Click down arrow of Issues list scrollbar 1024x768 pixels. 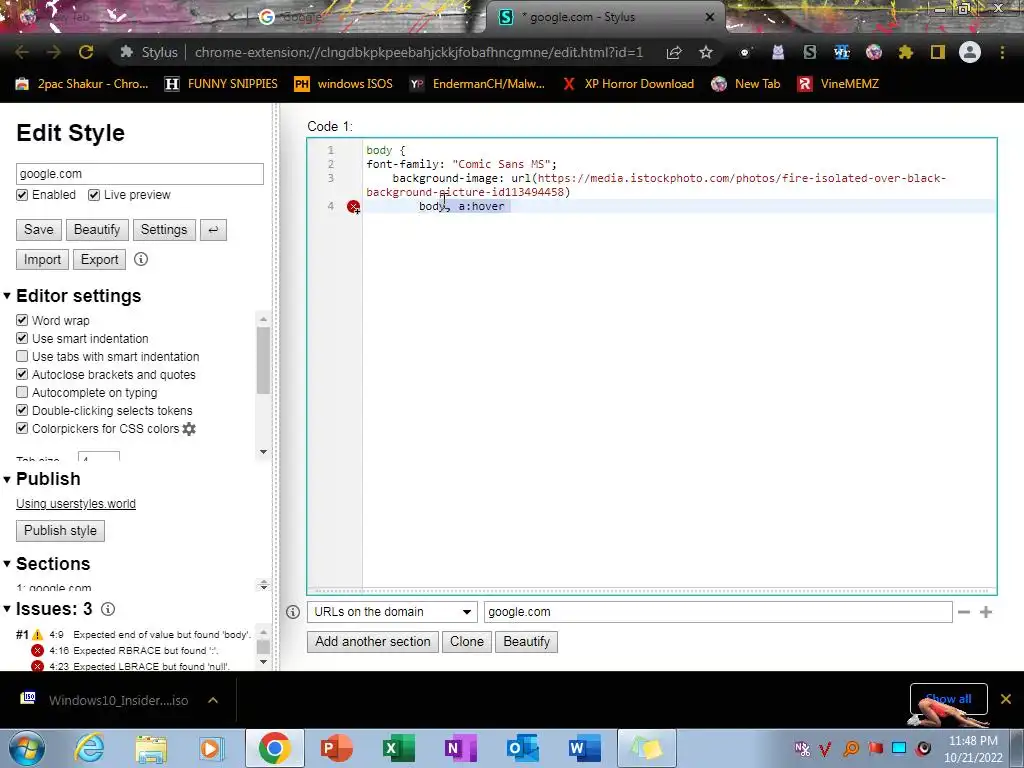[263, 662]
